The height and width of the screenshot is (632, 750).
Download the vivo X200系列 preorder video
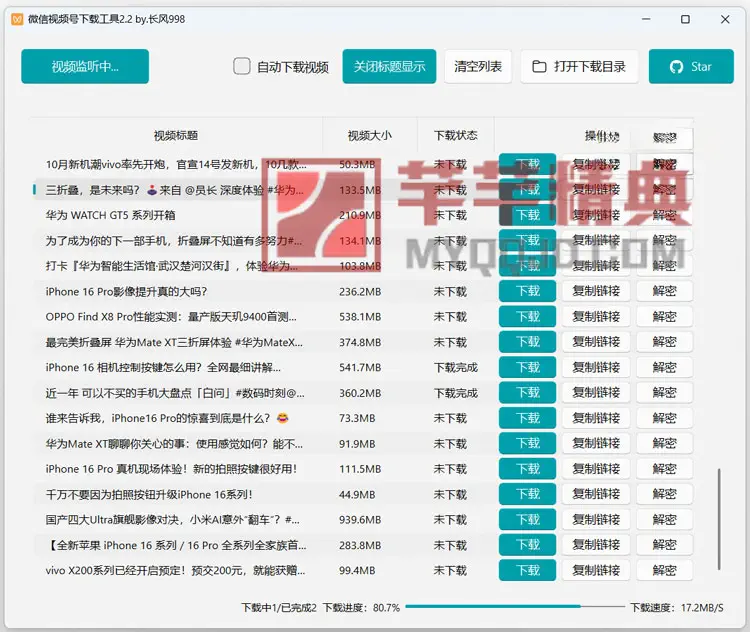pyautogui.click(x=527, y=570)
